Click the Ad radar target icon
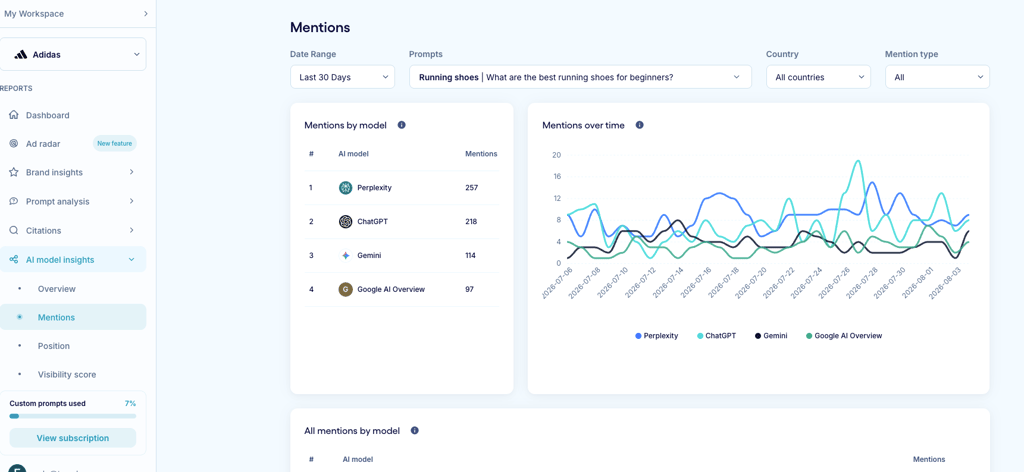 pyautogui.click(x=14, y=144)
